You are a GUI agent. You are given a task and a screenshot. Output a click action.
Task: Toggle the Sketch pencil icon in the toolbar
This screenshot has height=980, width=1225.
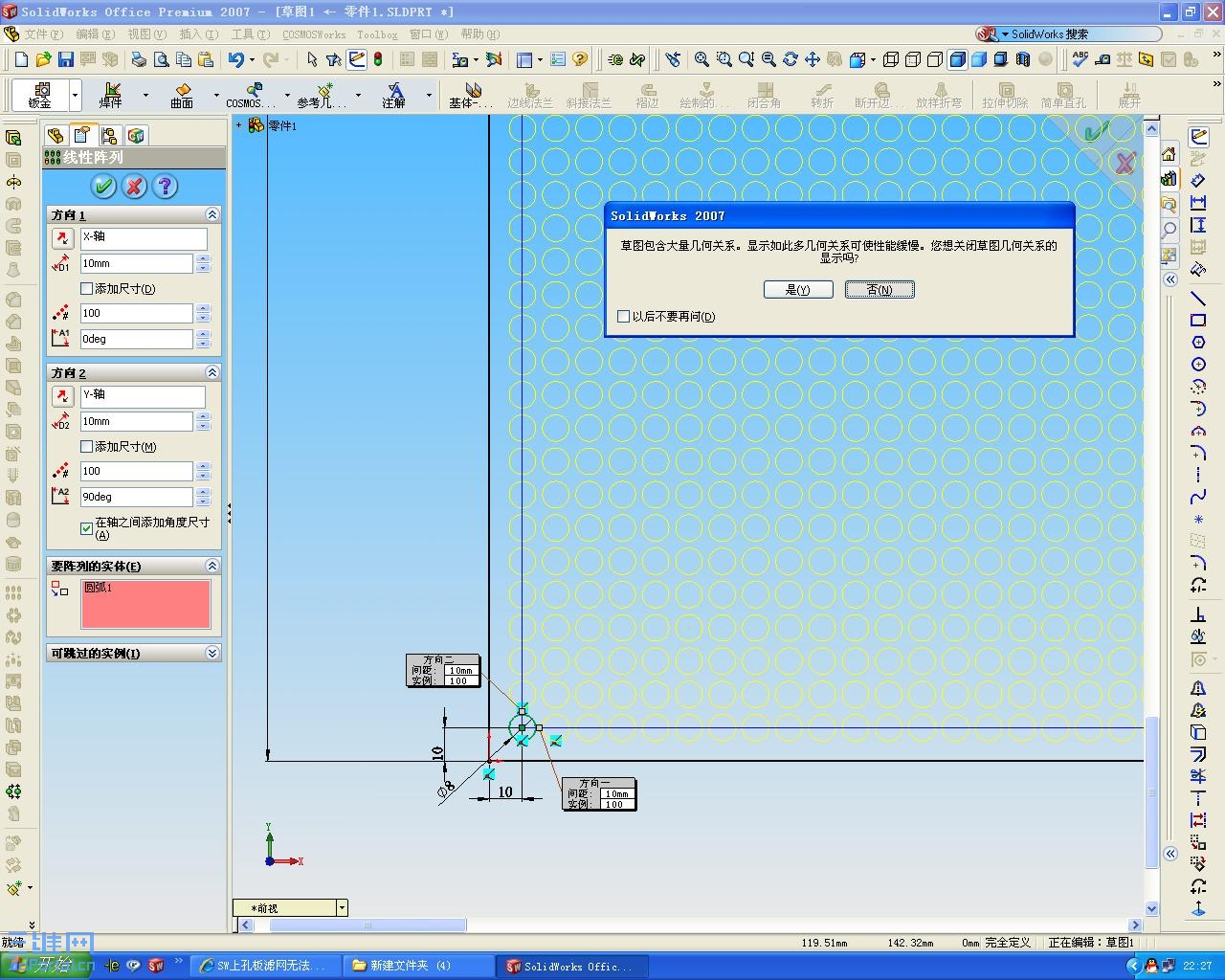click(356, 59)
